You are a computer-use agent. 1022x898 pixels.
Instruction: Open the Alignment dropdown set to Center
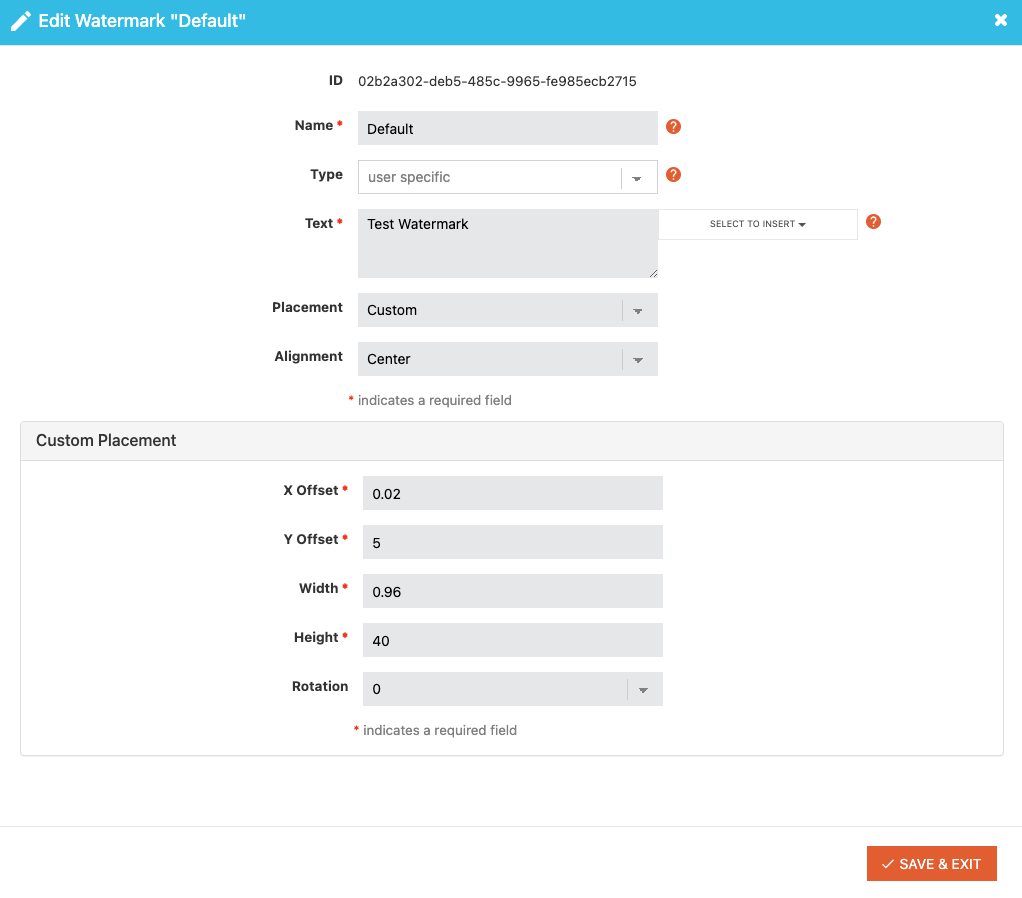click(x=508, y=359)
